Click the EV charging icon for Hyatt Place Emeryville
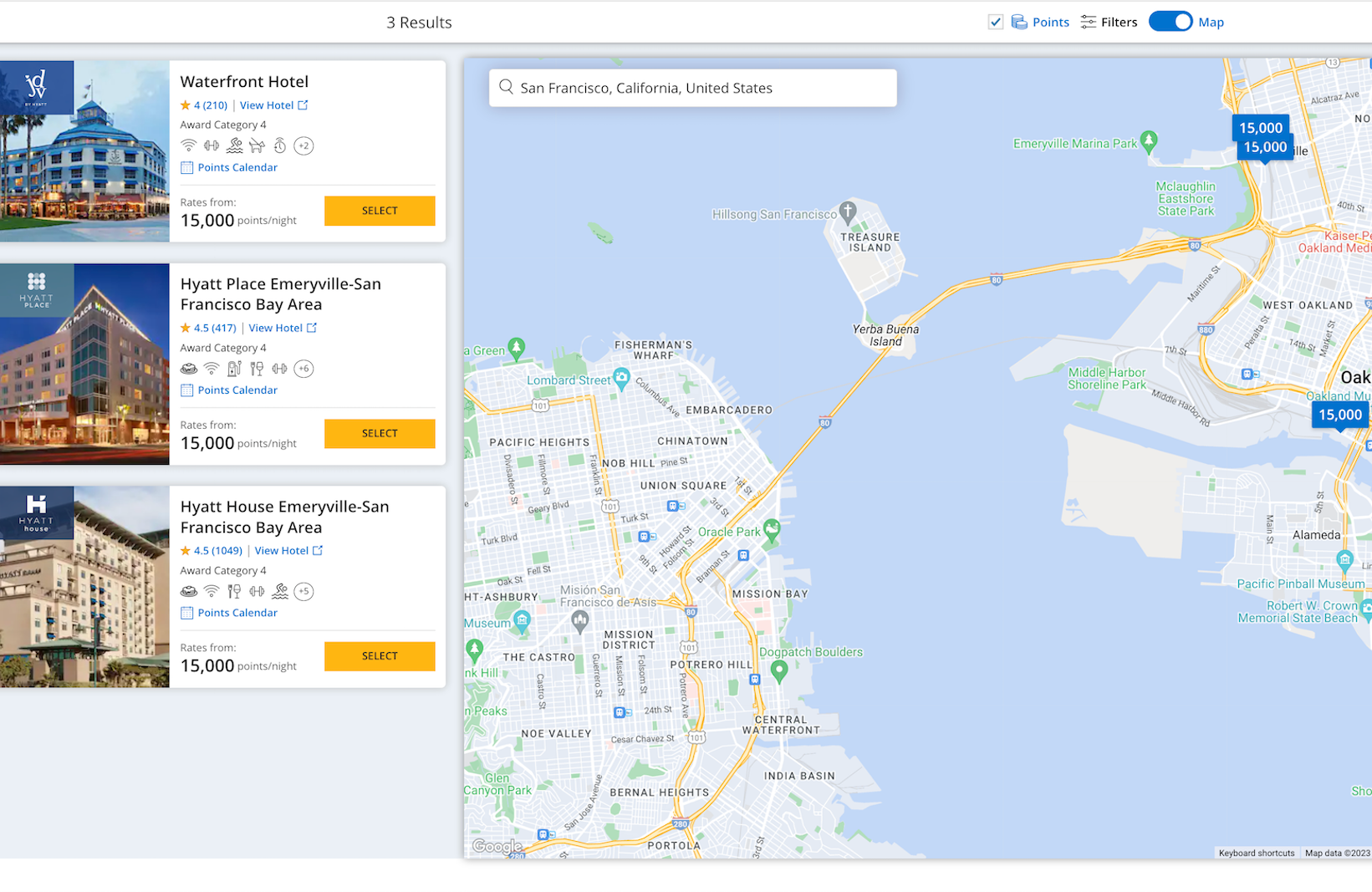 pyautogui.click(x=234, y=369)
